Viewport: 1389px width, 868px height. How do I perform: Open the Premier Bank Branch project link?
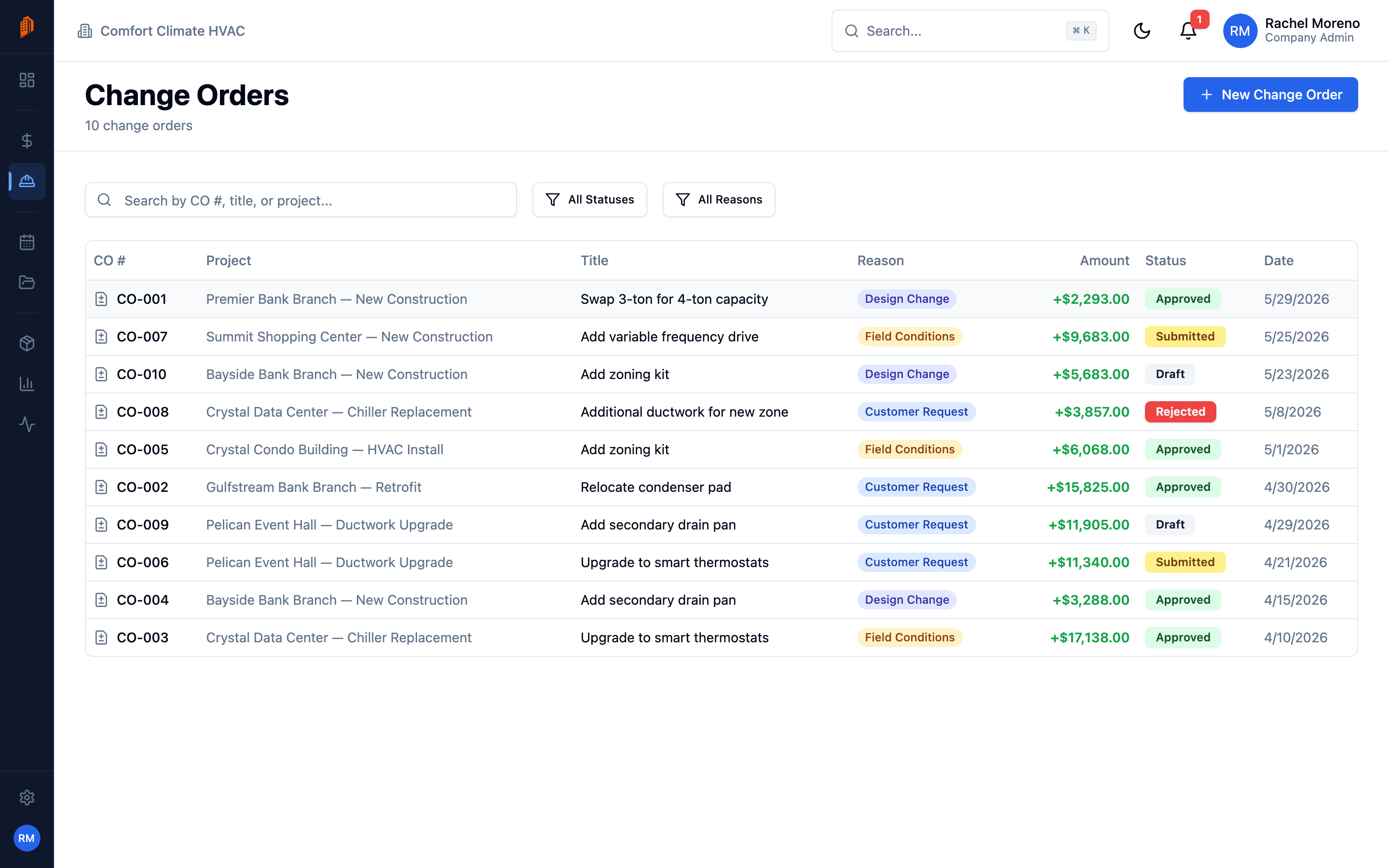(x=336, y=299)
